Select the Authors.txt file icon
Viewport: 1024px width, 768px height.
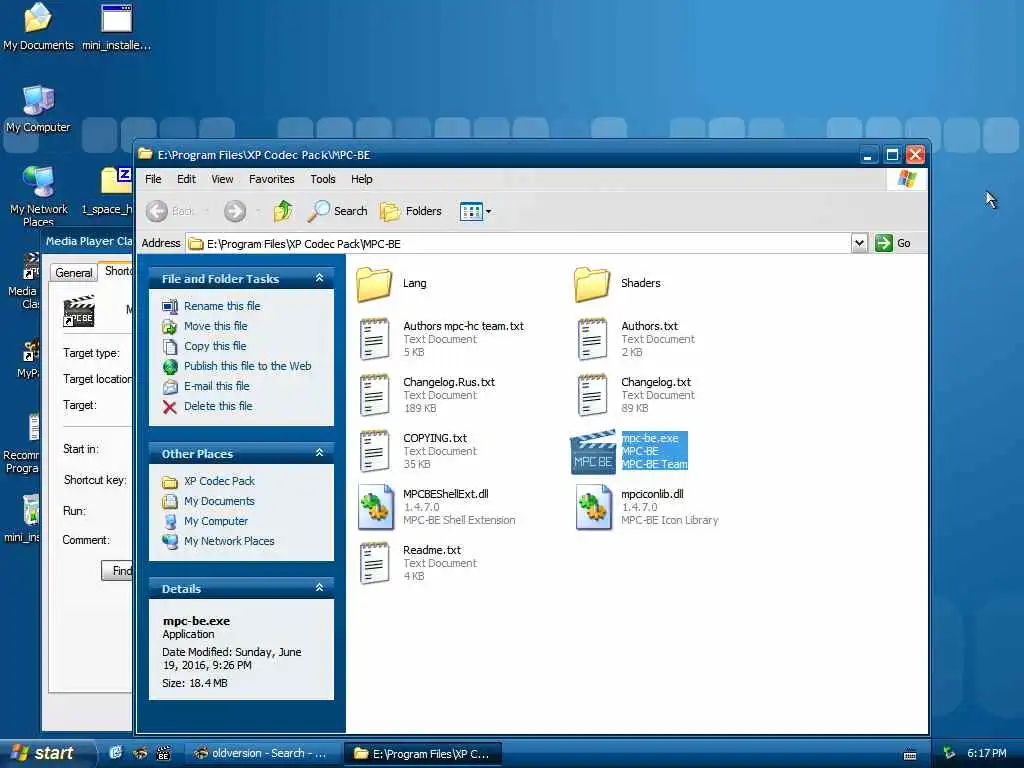click(592, 339)
